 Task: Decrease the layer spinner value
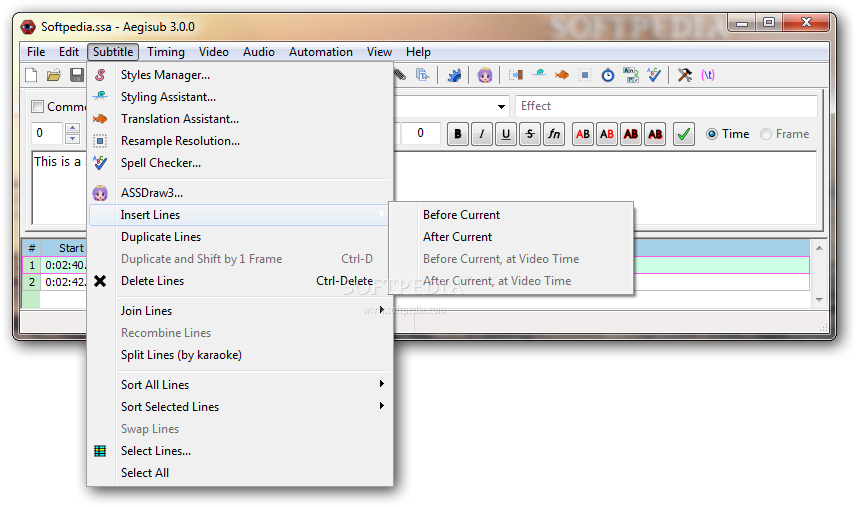click(72, 138)
